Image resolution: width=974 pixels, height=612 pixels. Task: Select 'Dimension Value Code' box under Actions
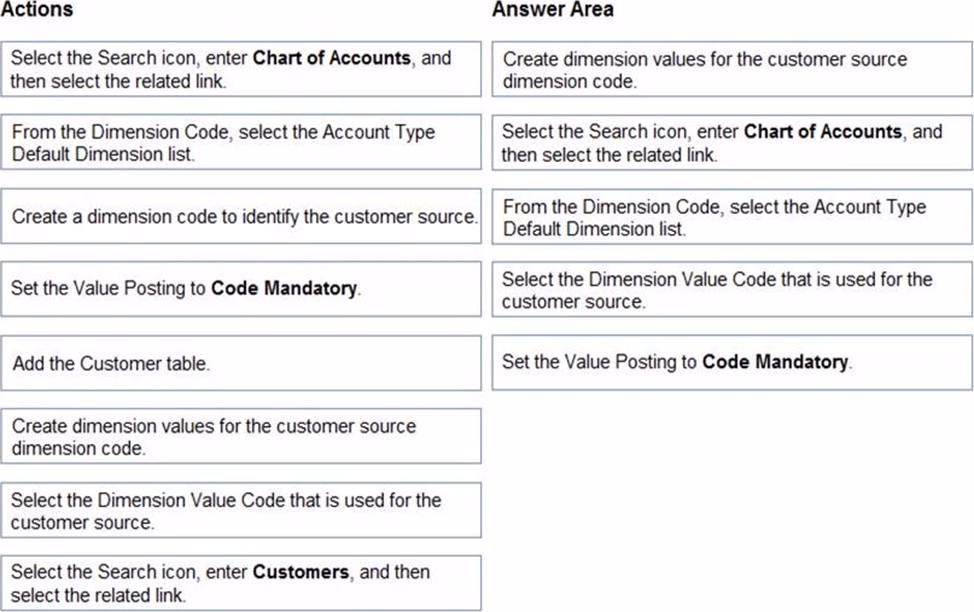[x=241, y=510]
